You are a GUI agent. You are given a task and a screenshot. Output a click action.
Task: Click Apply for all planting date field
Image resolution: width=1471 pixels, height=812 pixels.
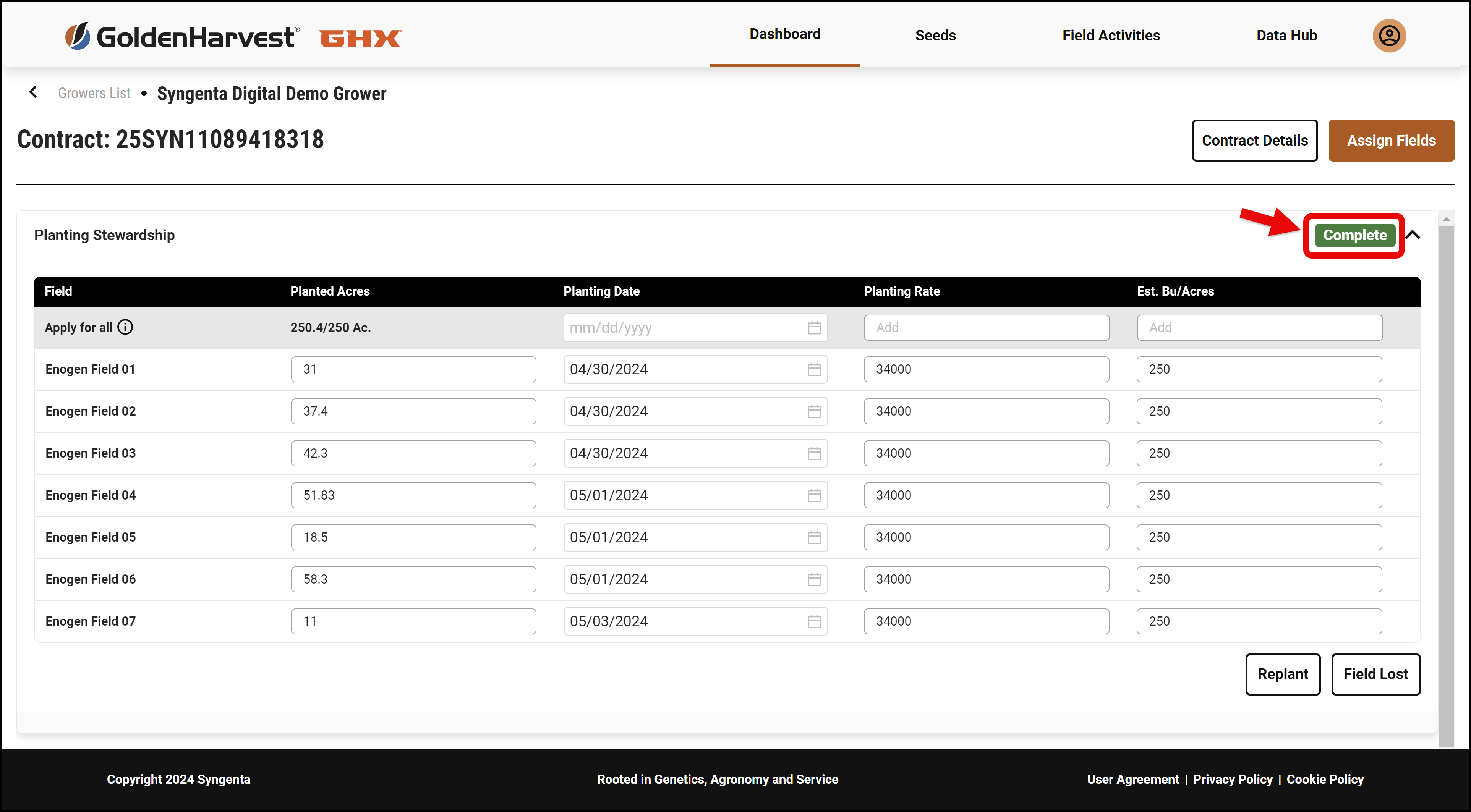click(x=695, y=328)
